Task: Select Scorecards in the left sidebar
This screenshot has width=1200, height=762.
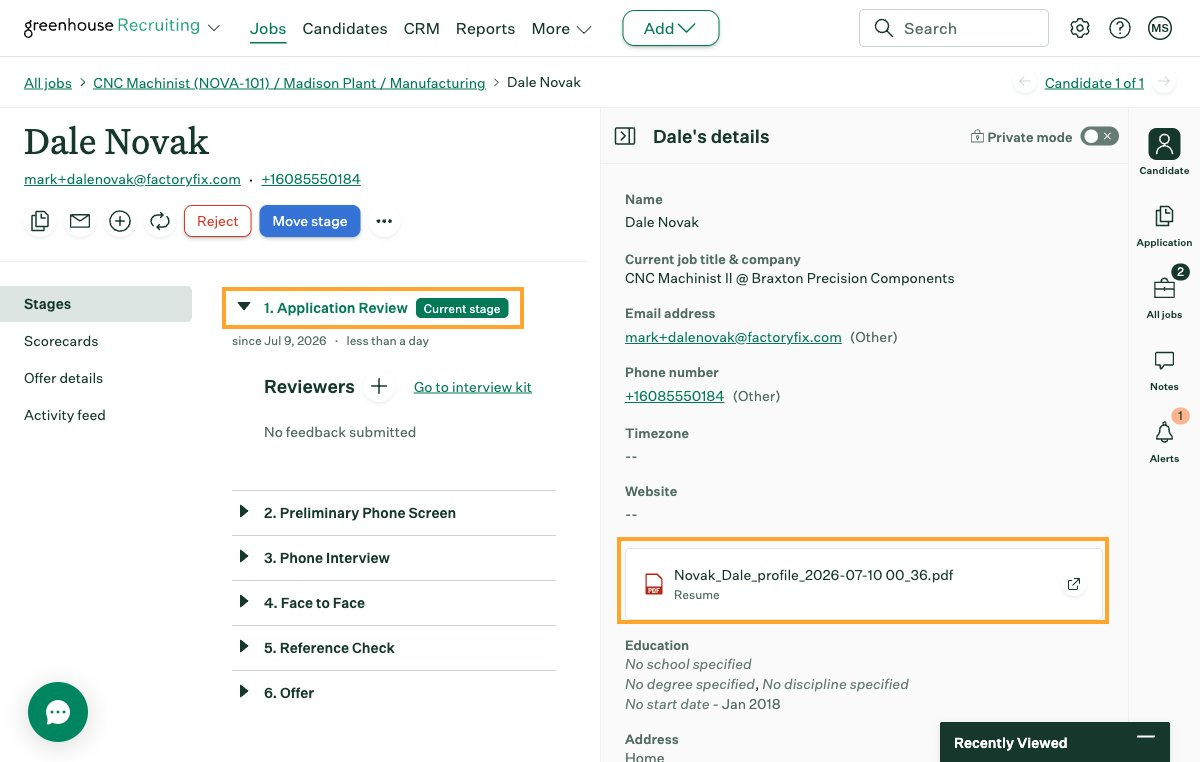Action: [61, 341]
